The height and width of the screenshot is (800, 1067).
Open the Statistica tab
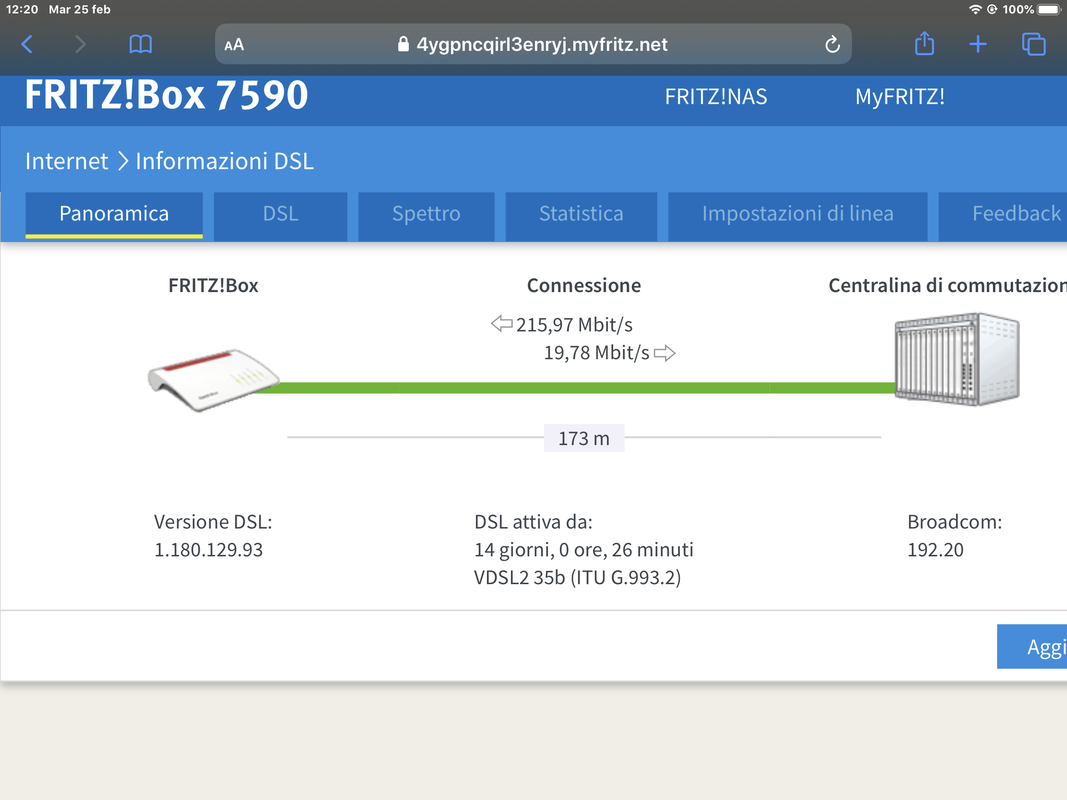(x=581, y=216)
